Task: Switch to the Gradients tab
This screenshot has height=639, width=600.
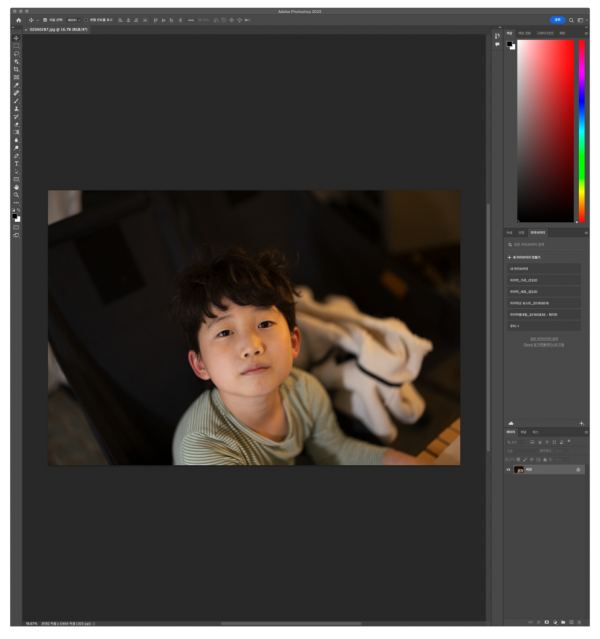Action: pos(545,33)
